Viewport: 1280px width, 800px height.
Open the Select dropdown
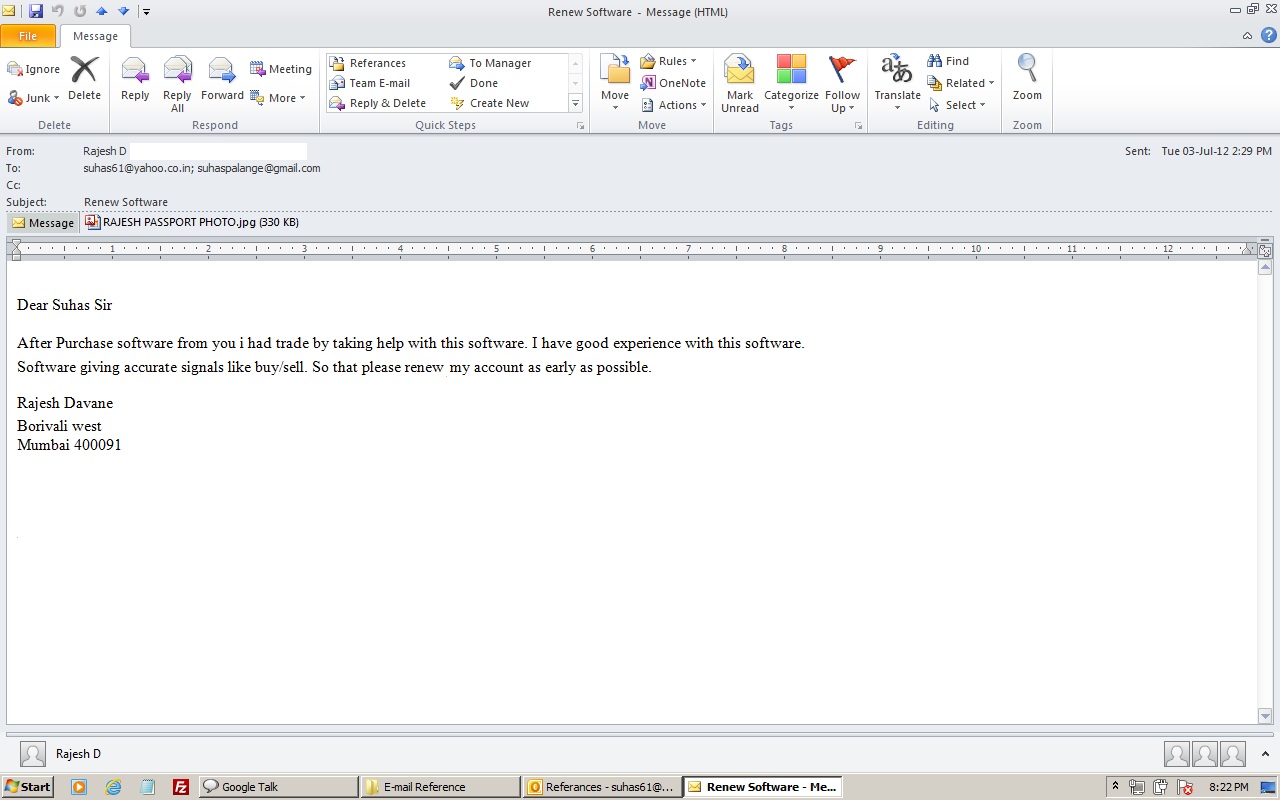[957, 105]
